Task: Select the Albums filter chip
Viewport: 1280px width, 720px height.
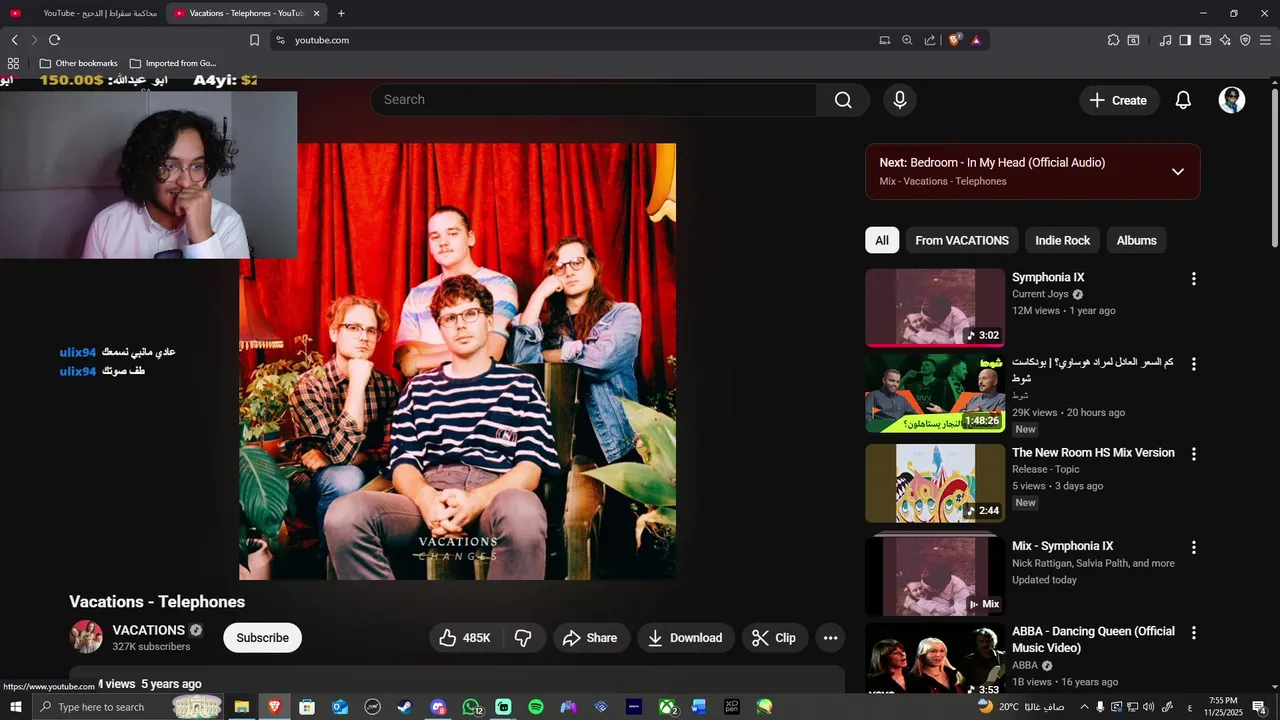Action: 1136,240
